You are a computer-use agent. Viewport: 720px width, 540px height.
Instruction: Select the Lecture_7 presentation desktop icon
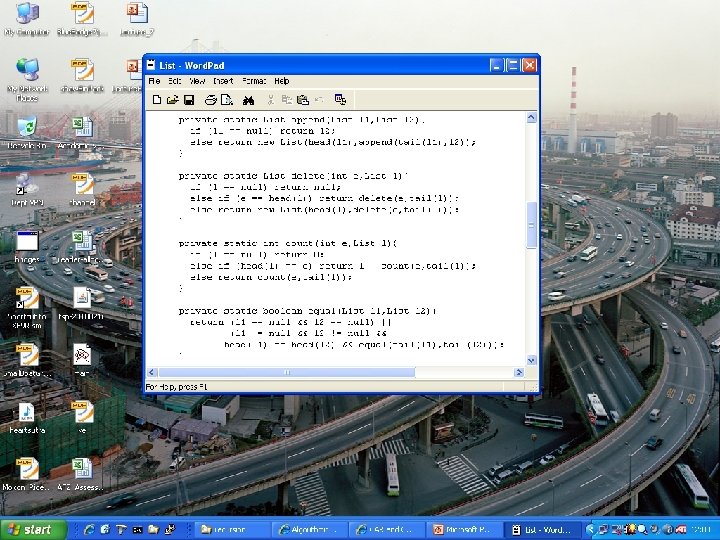(x=137, y=19)
